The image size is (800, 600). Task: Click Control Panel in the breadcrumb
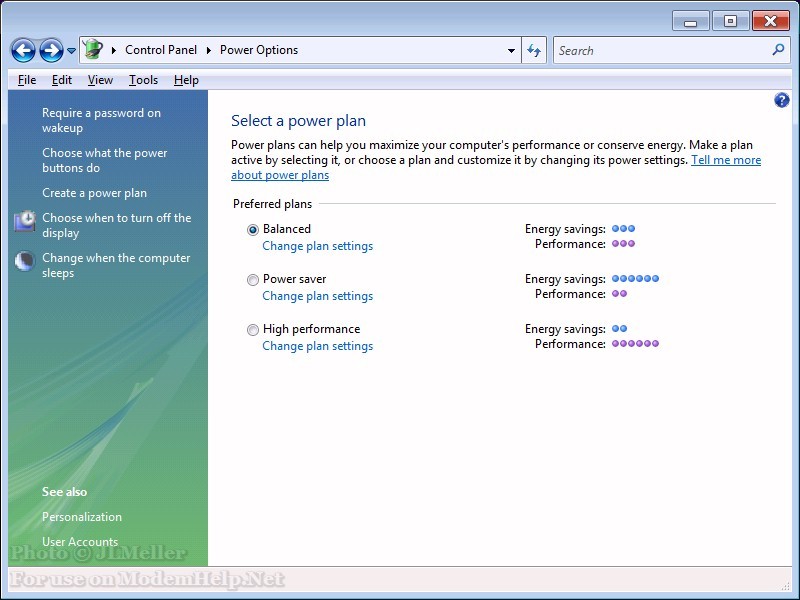pos(161,50)
